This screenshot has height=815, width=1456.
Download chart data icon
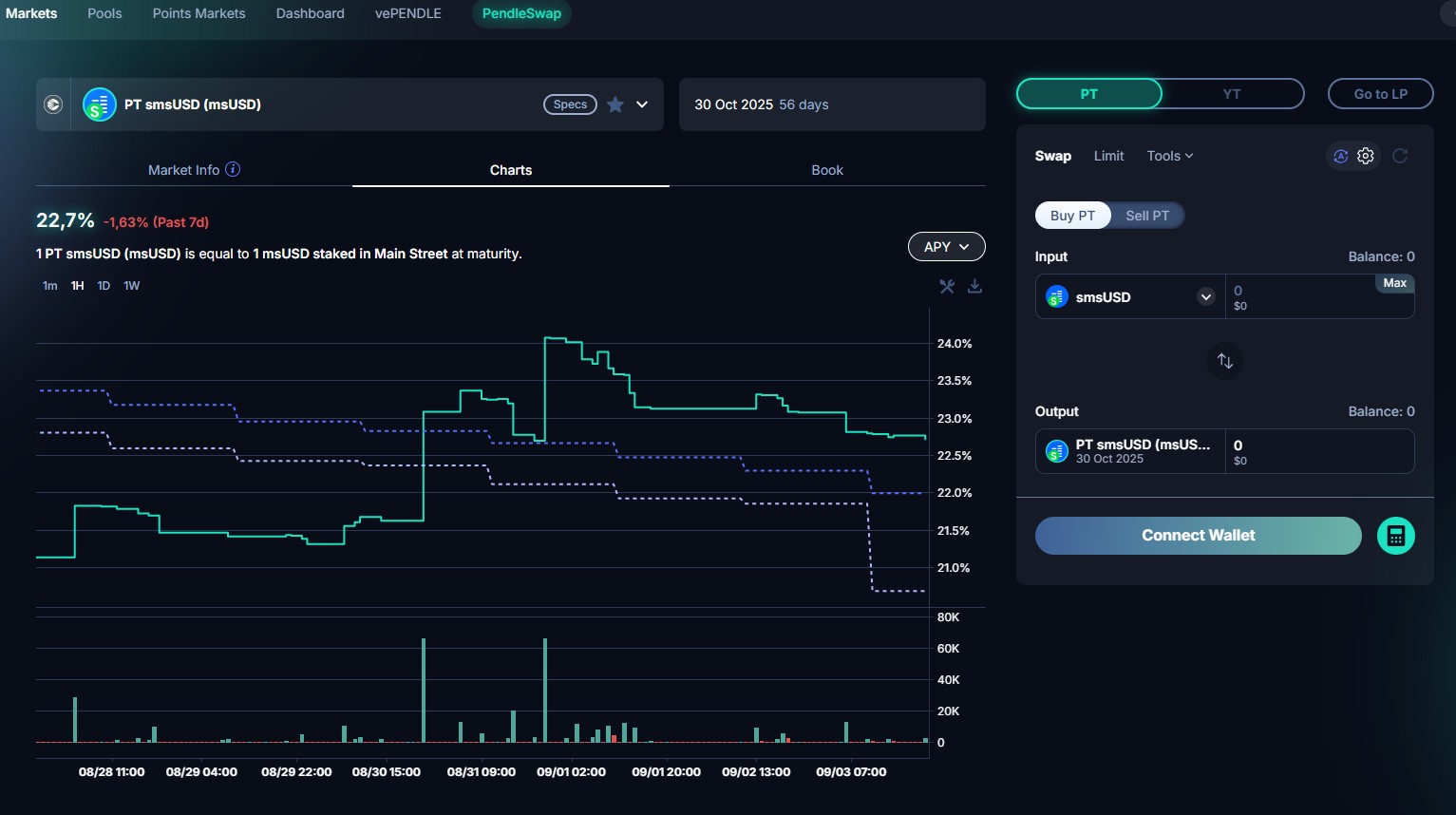(974, 286)
